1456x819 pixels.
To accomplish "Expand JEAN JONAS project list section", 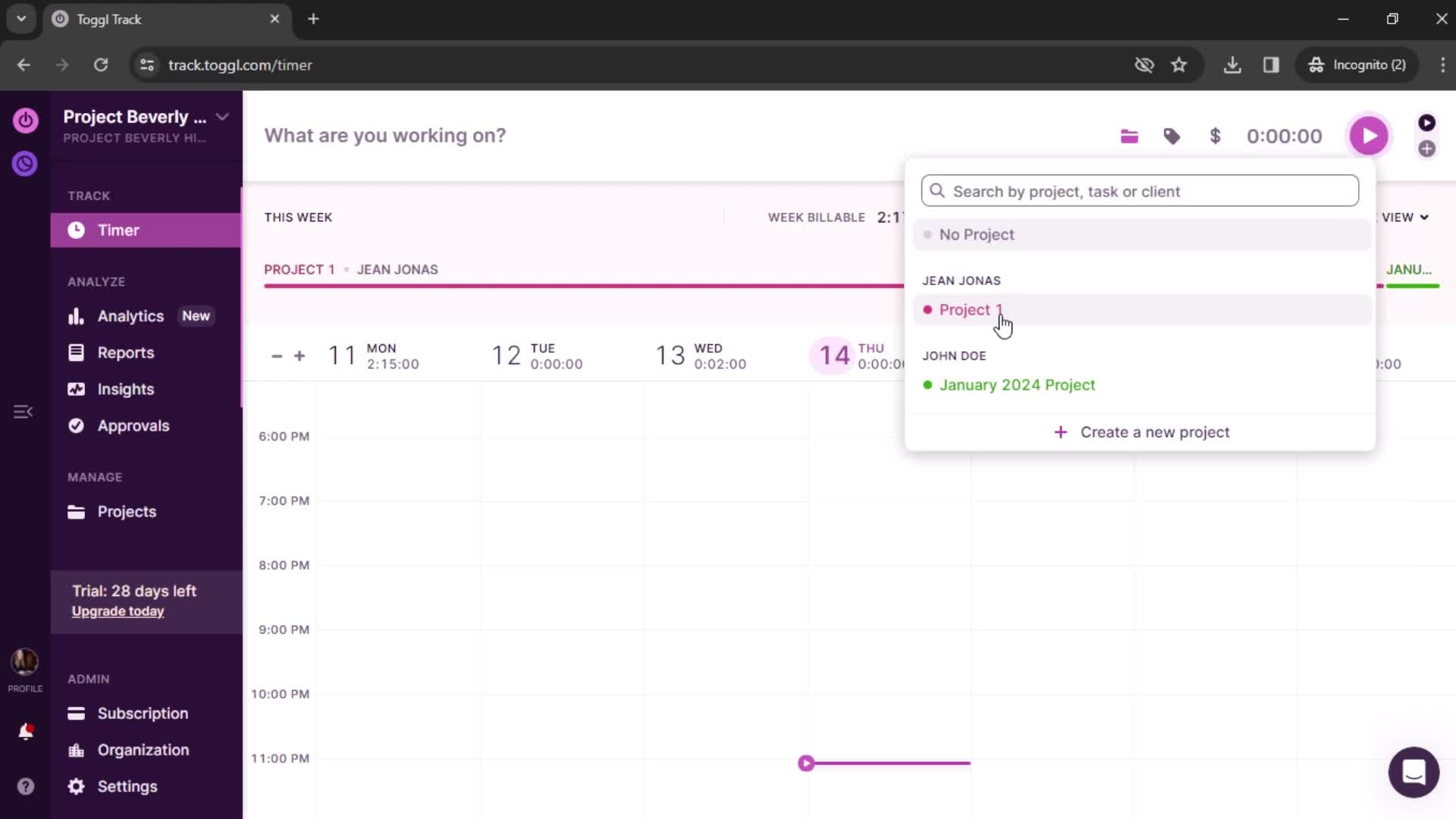I will point(960,280).
